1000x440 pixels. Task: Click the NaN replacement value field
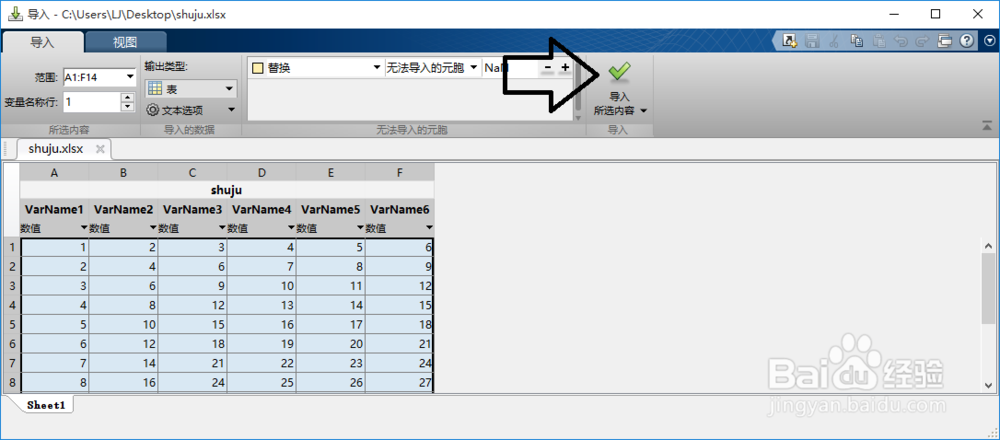point(511,68)
